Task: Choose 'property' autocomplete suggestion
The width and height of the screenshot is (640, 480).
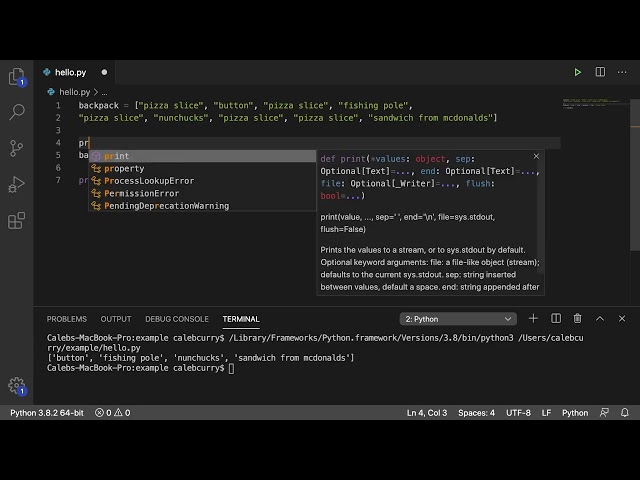Action: click(x=202, y=168)
